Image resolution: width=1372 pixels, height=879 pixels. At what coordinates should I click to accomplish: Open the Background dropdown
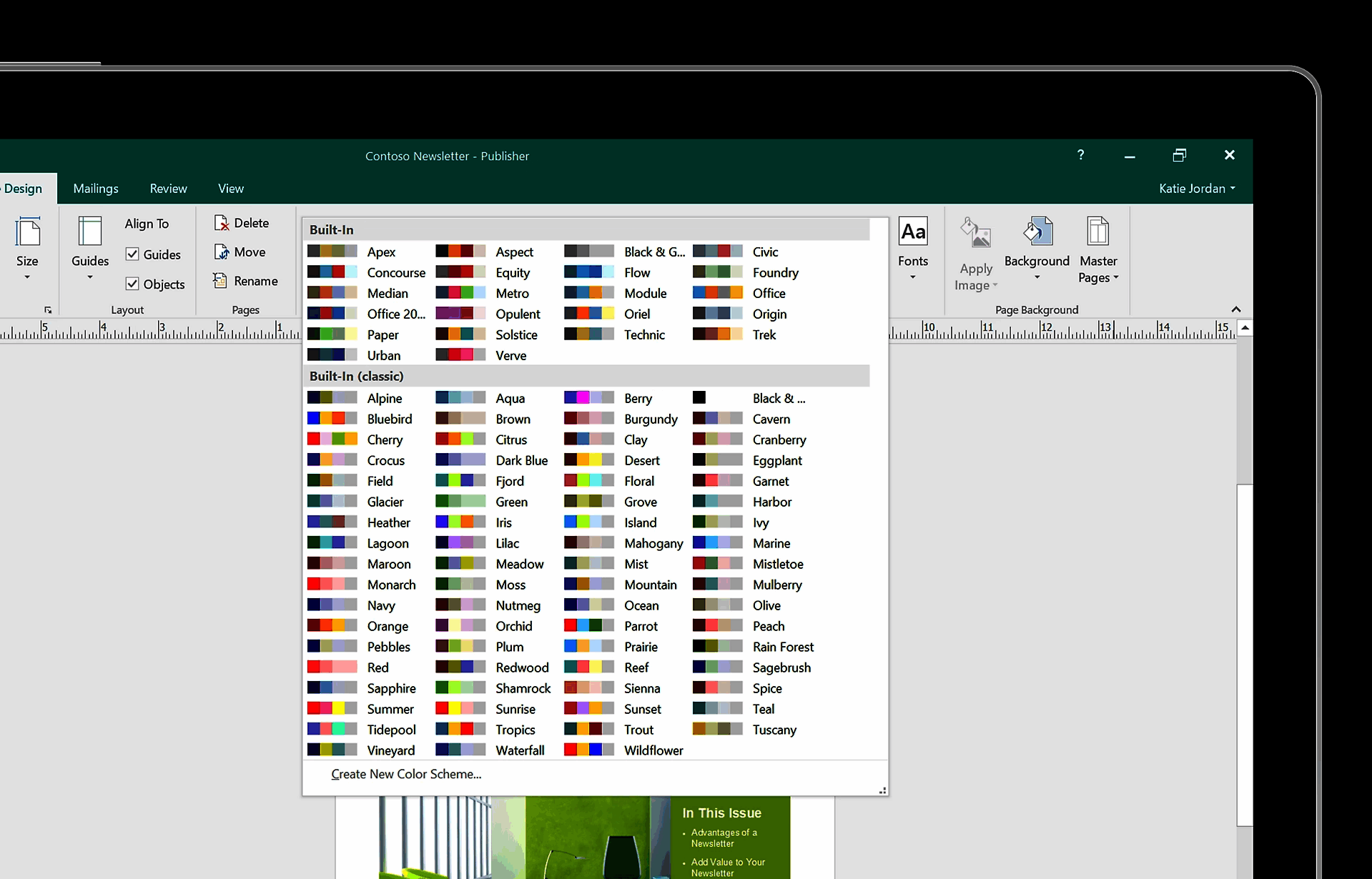[1037, 252]
